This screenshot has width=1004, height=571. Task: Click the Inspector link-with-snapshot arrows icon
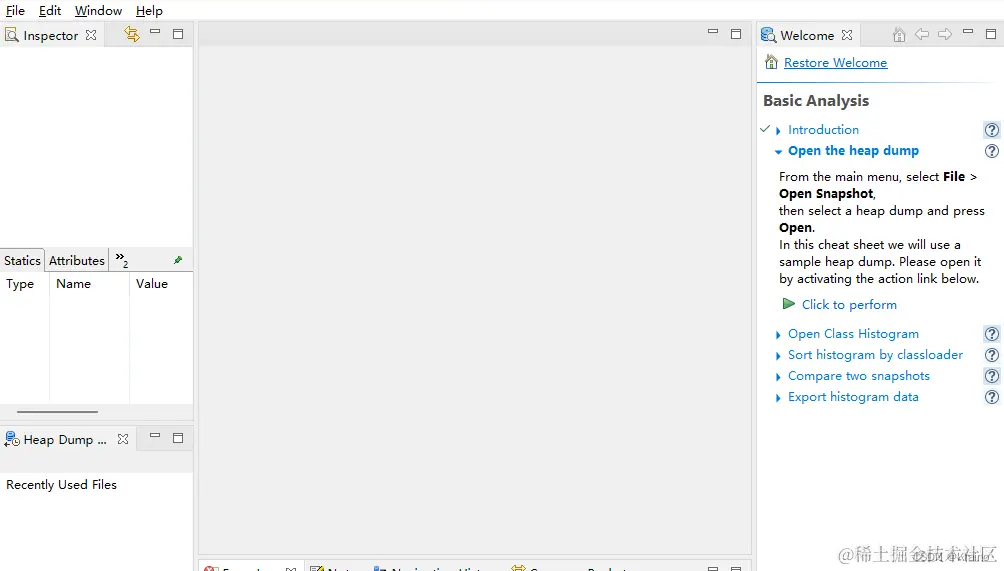pyautogui.click(x=132, y=34)
